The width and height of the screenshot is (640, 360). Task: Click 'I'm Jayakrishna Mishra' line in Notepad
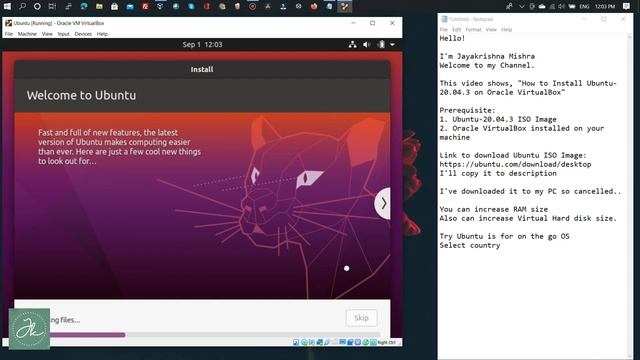click(487, 56)
